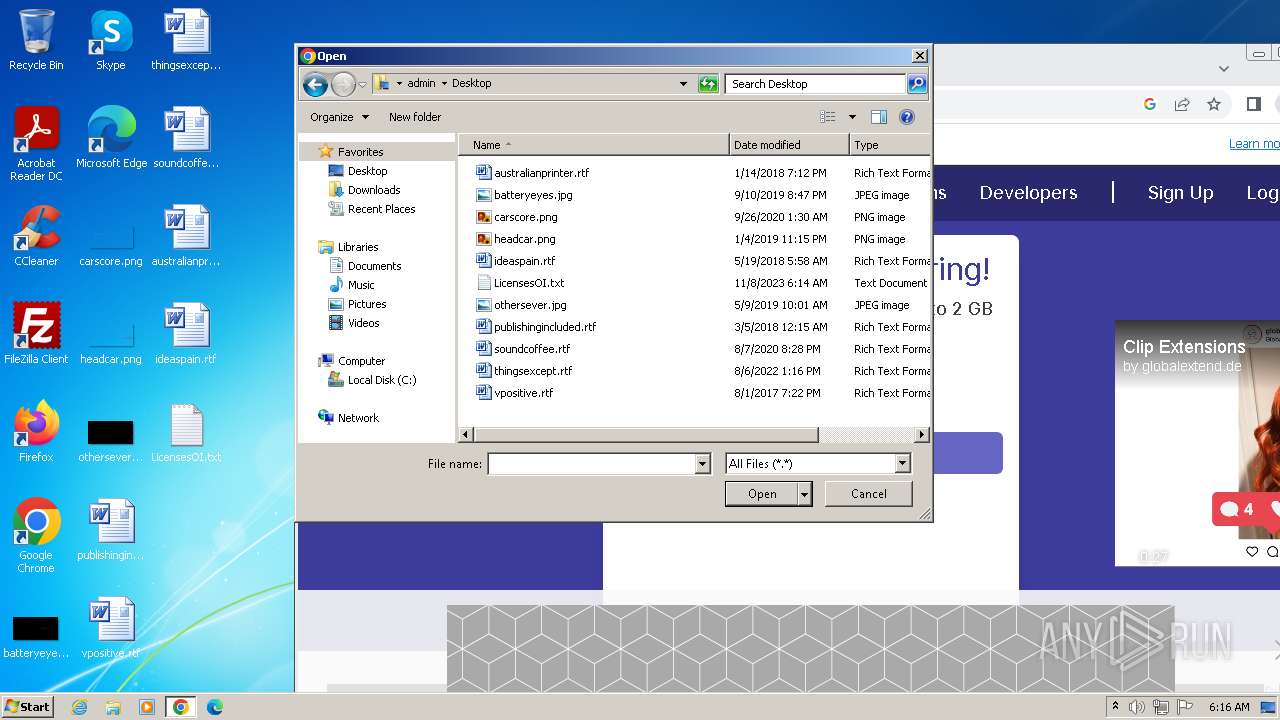Click the Open button split arrow
This screenshot has height=720, width=1280.
click(804, 494)
